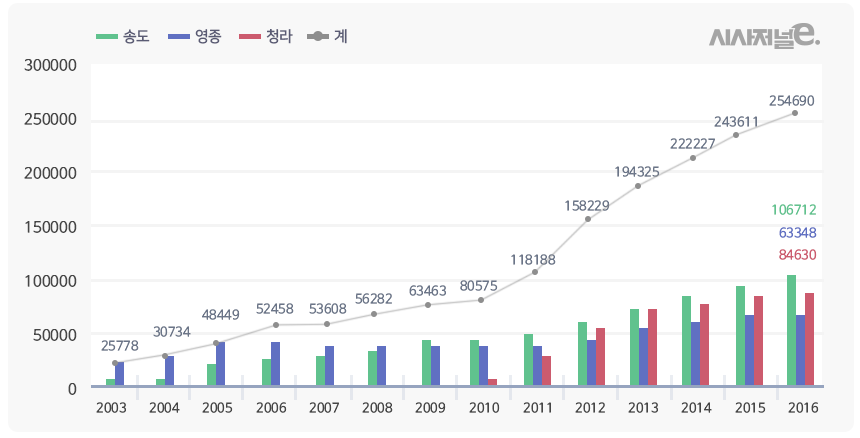
Task: Select the green 송도 bar for 2012
Action: click(582, 354)
